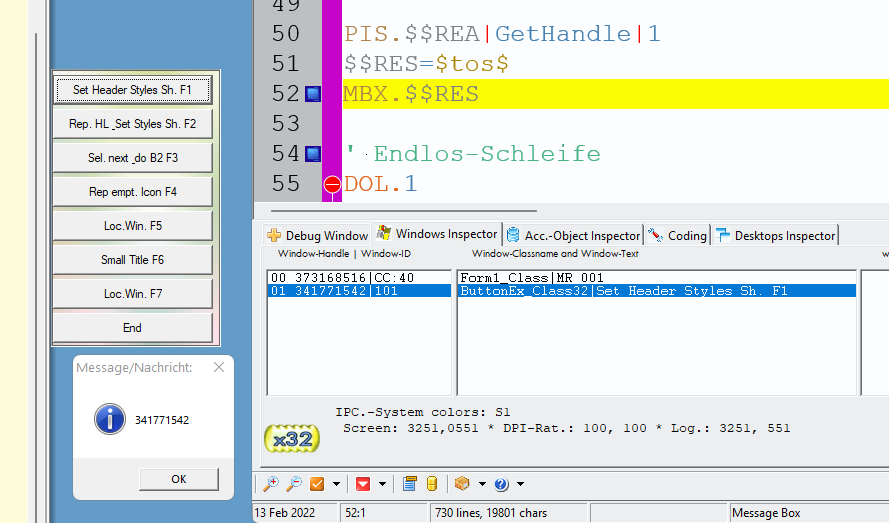889x523 pixels.
Task: Click the Set Header Styles Sh. F1 button
Action: tap(132, 90)
